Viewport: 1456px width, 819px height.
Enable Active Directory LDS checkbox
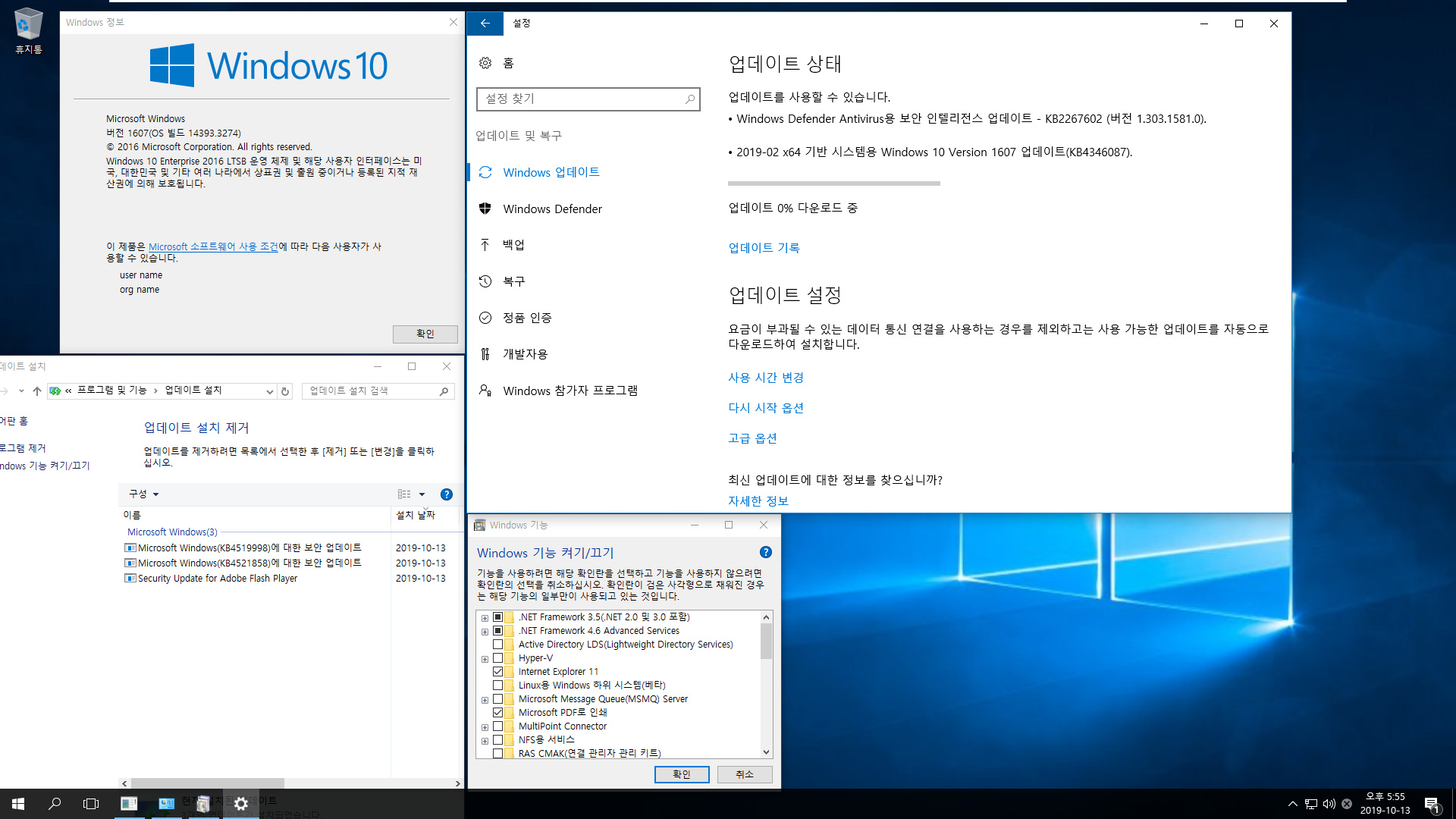click(x=498, y=645)
